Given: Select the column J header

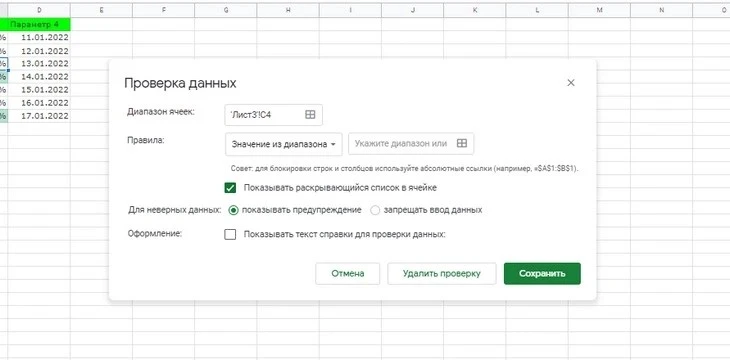Looking at the screenshot, I should coord(412,10).
